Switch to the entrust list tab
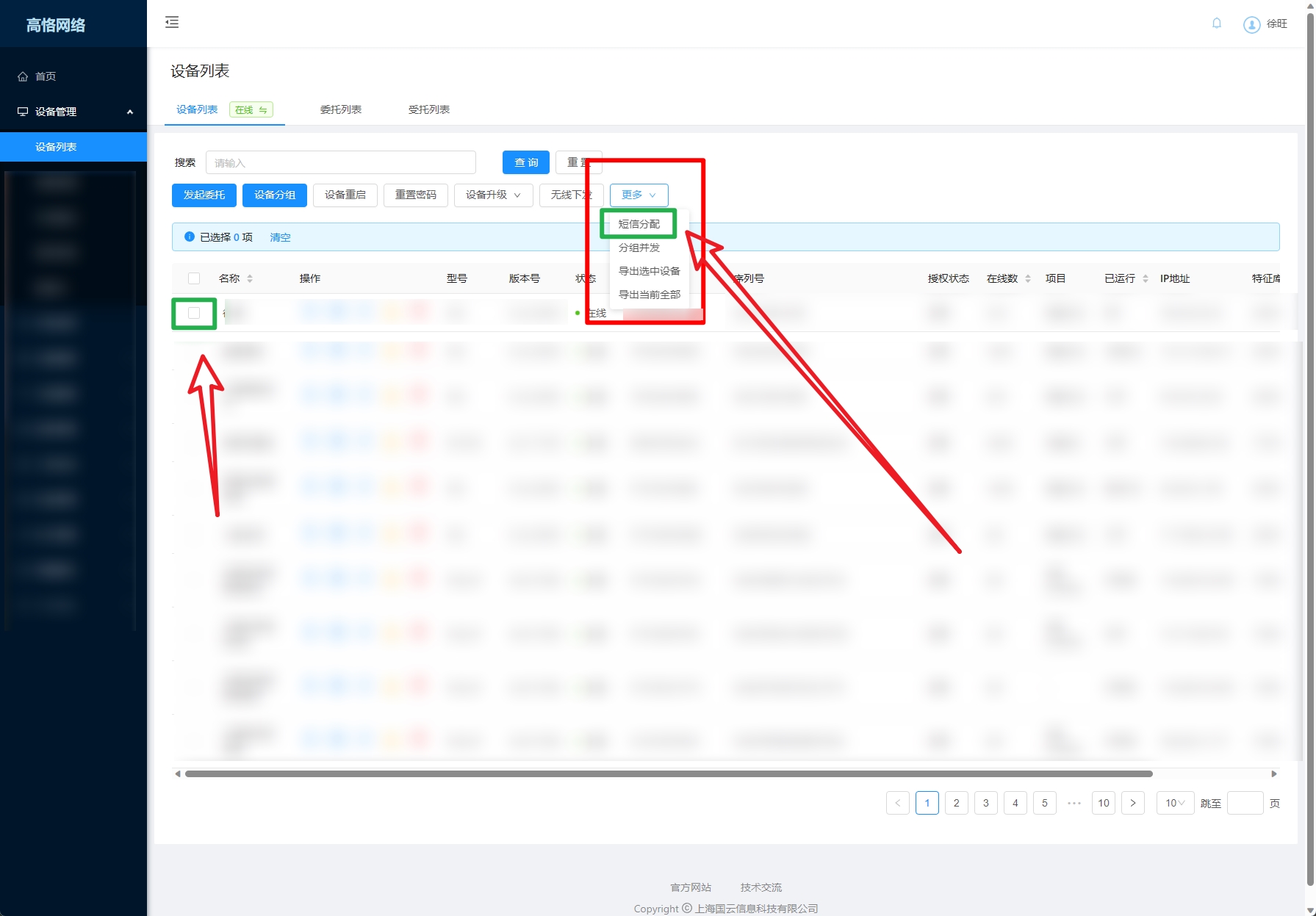 pyautogui.click(x=340, y=109)
